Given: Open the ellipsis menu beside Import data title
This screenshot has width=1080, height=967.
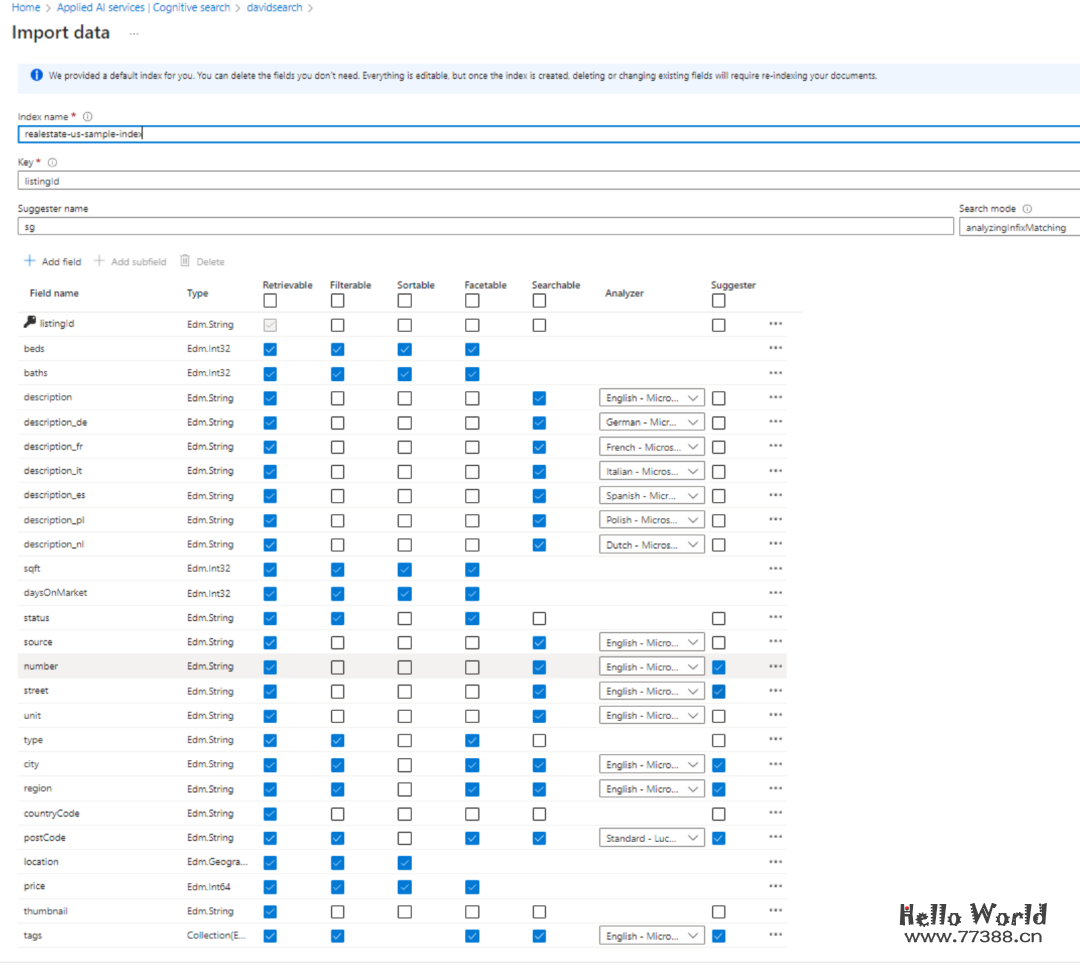Looking at the screenshot, I should pos(134,33).
